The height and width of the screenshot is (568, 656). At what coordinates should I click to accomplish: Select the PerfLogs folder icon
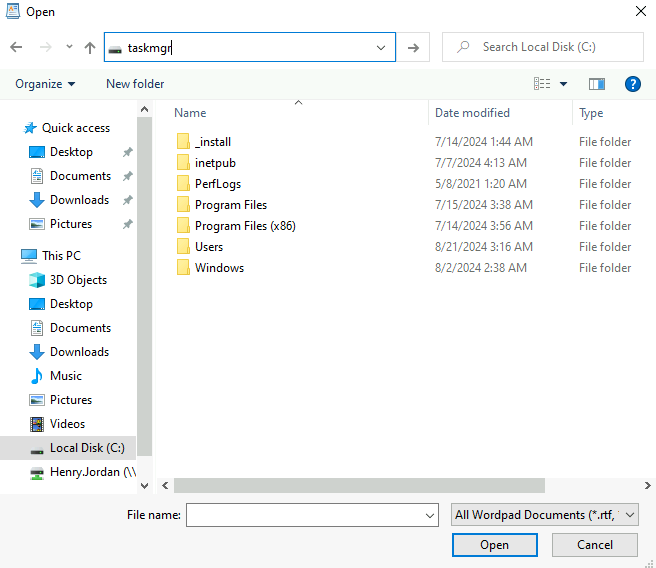tap(183, 184)
